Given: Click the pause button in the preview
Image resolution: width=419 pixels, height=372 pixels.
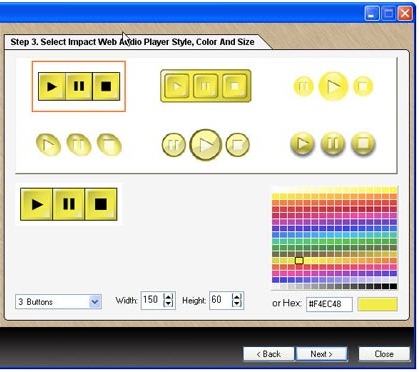Looking at the screenshot, I should tap(69, 204).
